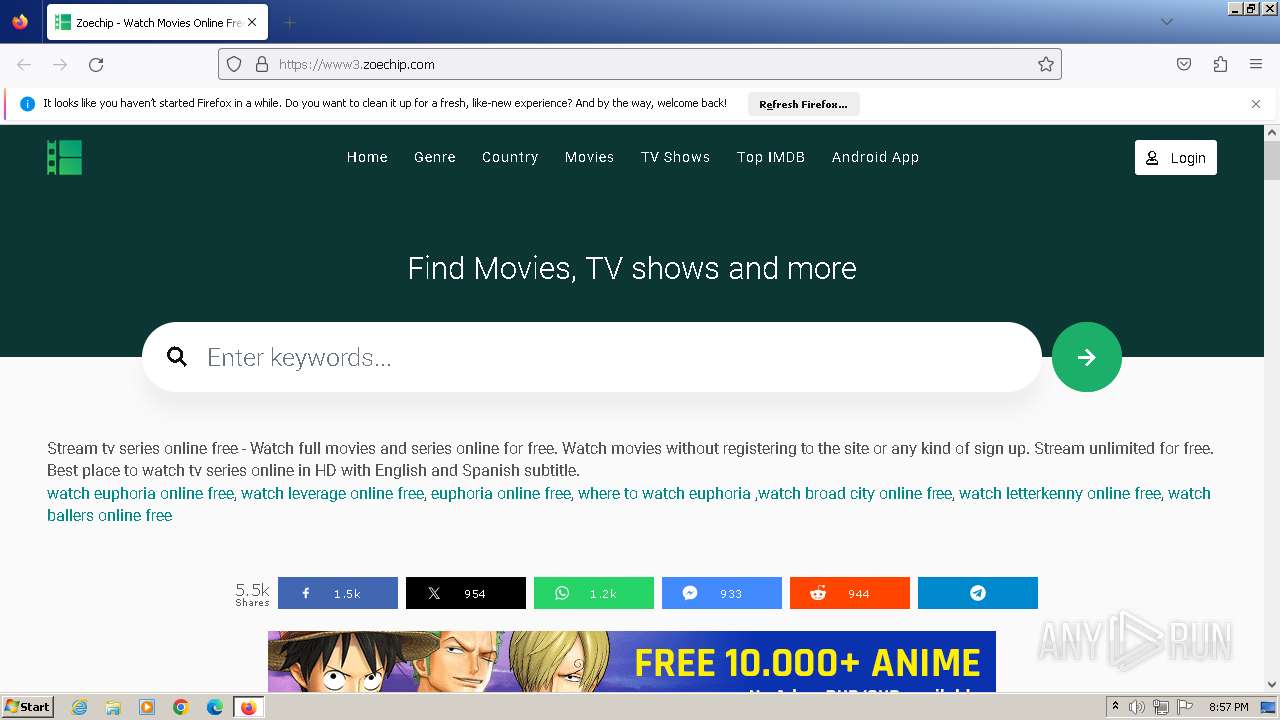Open 'watch letterkenny online free' link
This screenshot has height=720, width=1280.
pyautogui.click(x=1060, y=493)
